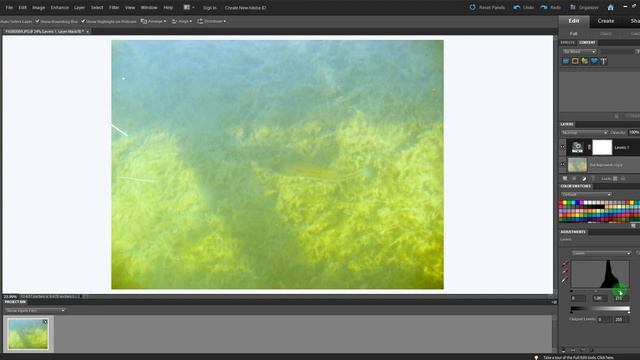Open the Image menu
This screenshot has width=640, height=360.
[x=38, y=7]
